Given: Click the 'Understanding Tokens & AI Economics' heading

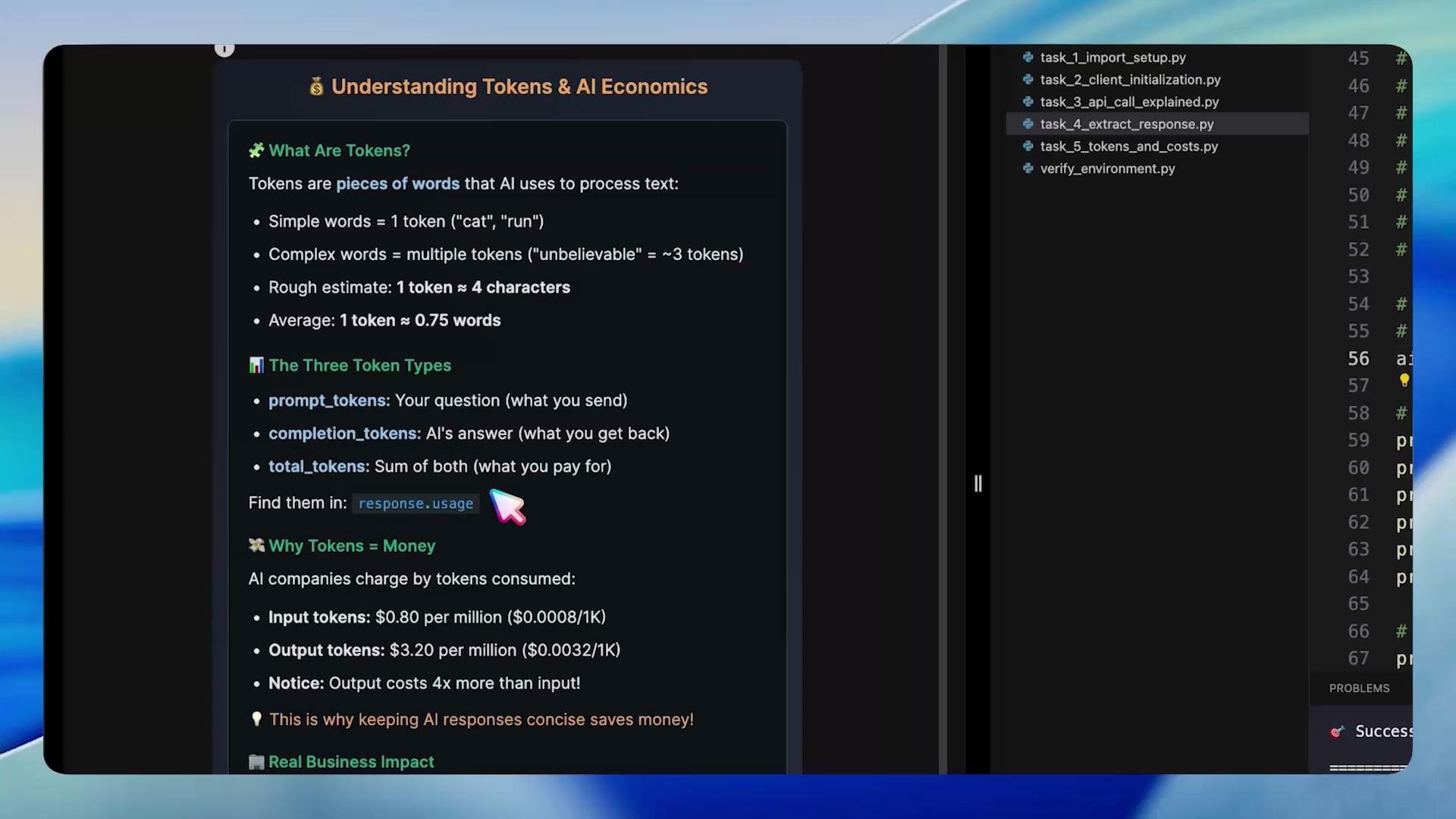Looking at the screenshot, I should point(519,86).
